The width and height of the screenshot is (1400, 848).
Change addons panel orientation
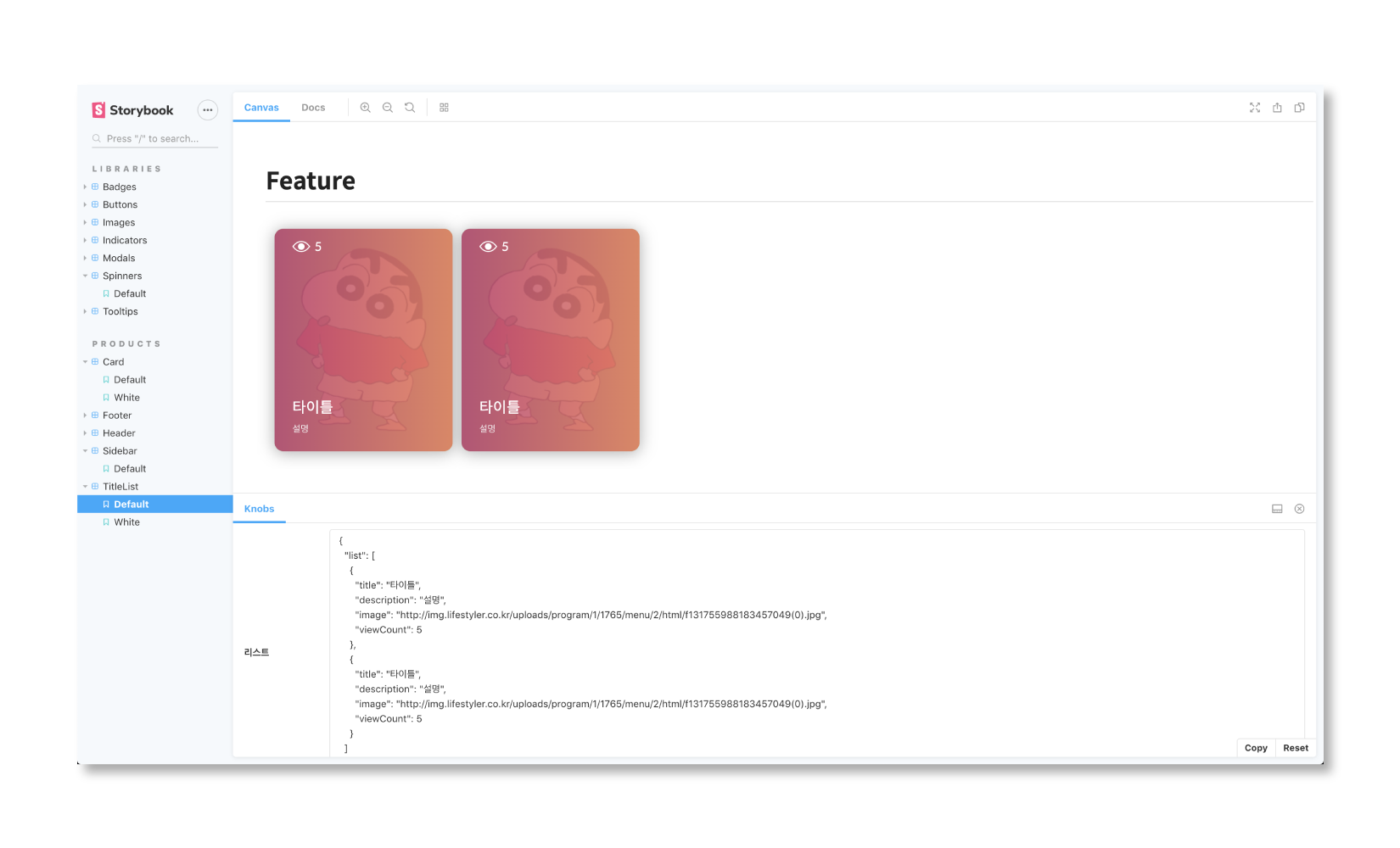click(1277, 509)
